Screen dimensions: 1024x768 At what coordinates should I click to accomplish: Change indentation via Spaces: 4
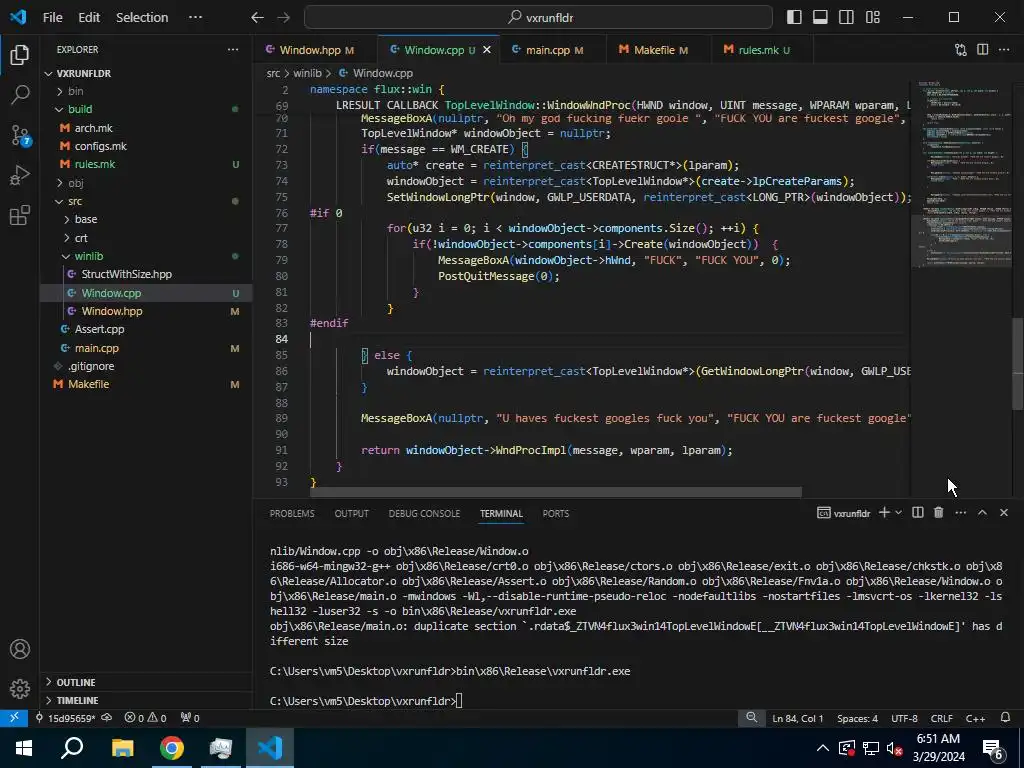(x=857, y=718)
